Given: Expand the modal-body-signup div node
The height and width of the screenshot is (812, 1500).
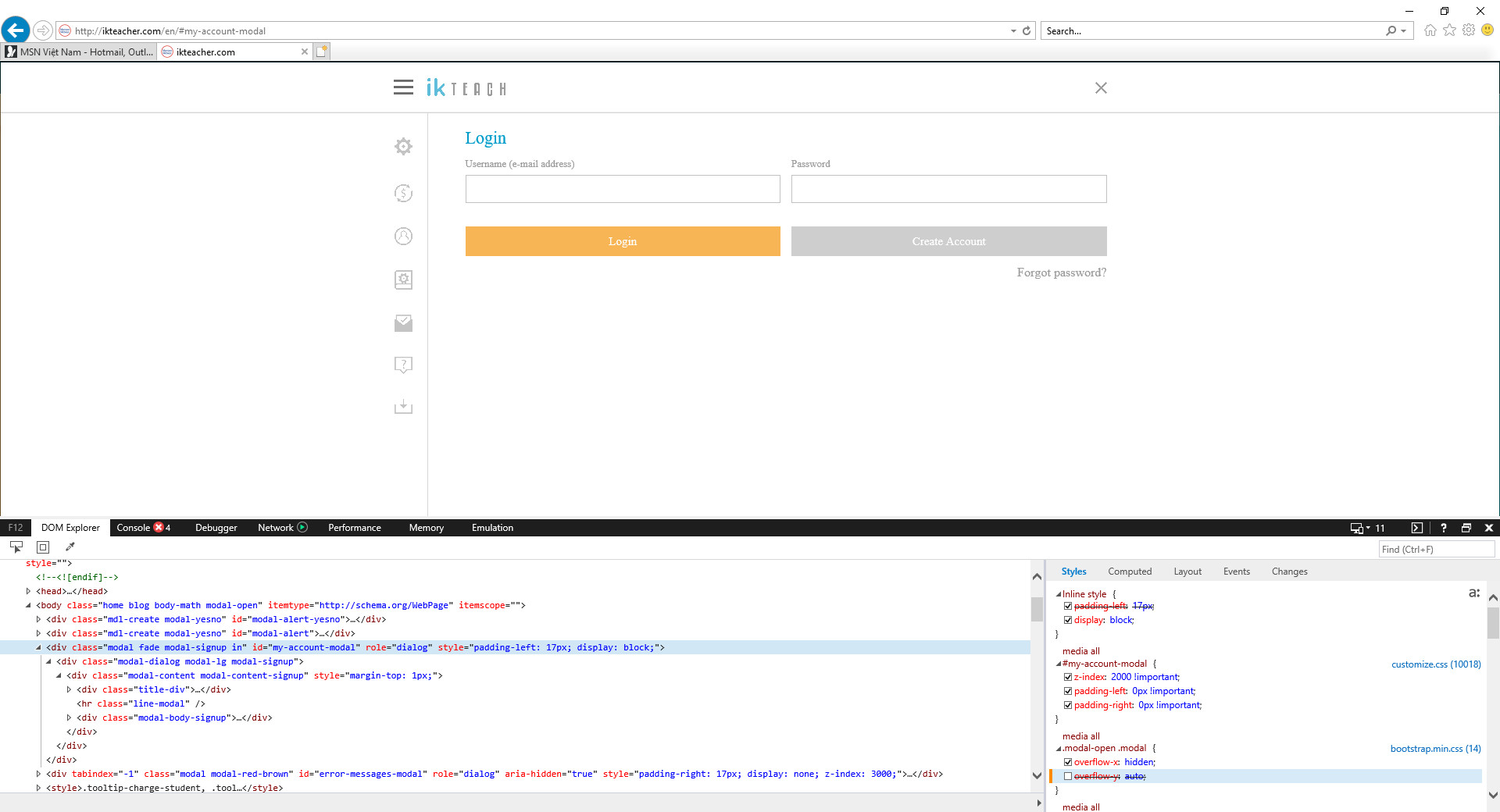Looking at the screenshot, I should 69,718.
